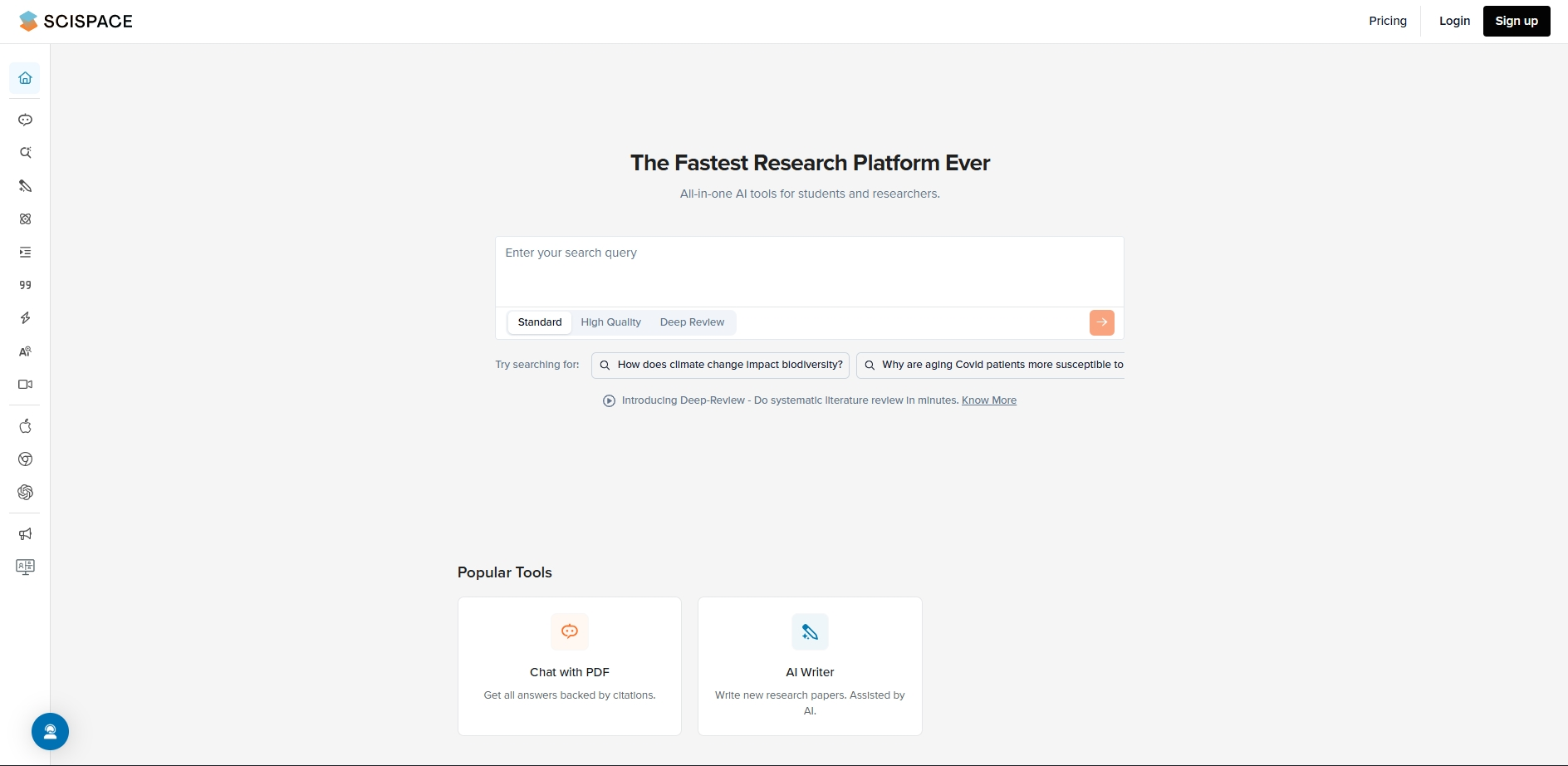Open the blue support chat bubble
Image resolution: width=1568 pixels, height=766 pixels.
[x=50, y=732]
